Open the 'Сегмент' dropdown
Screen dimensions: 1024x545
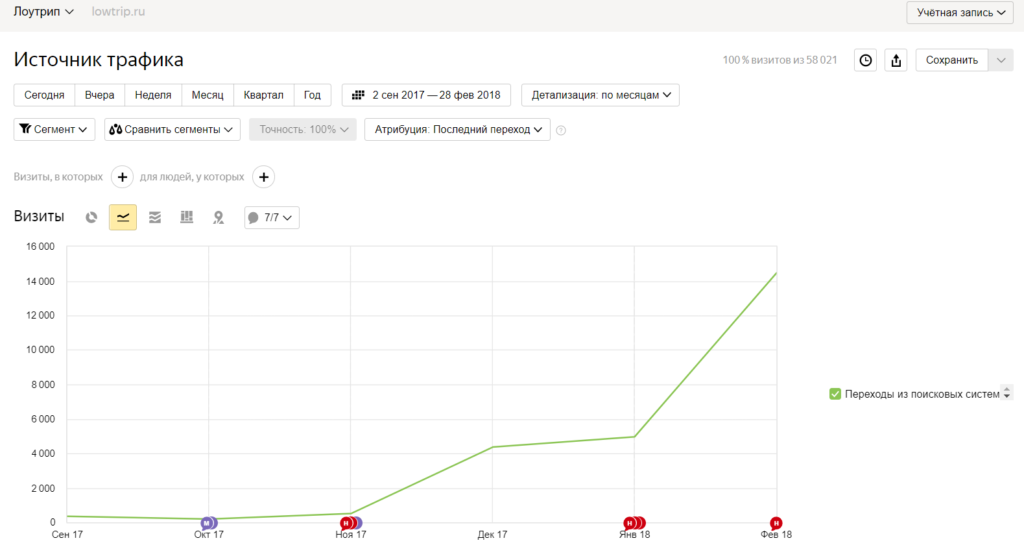tap(55, 129)
